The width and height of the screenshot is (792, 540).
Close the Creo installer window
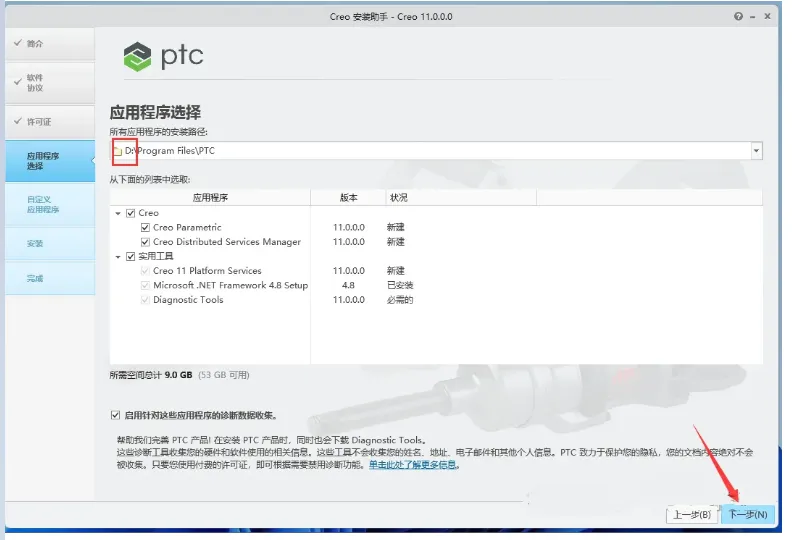point(767,16)
